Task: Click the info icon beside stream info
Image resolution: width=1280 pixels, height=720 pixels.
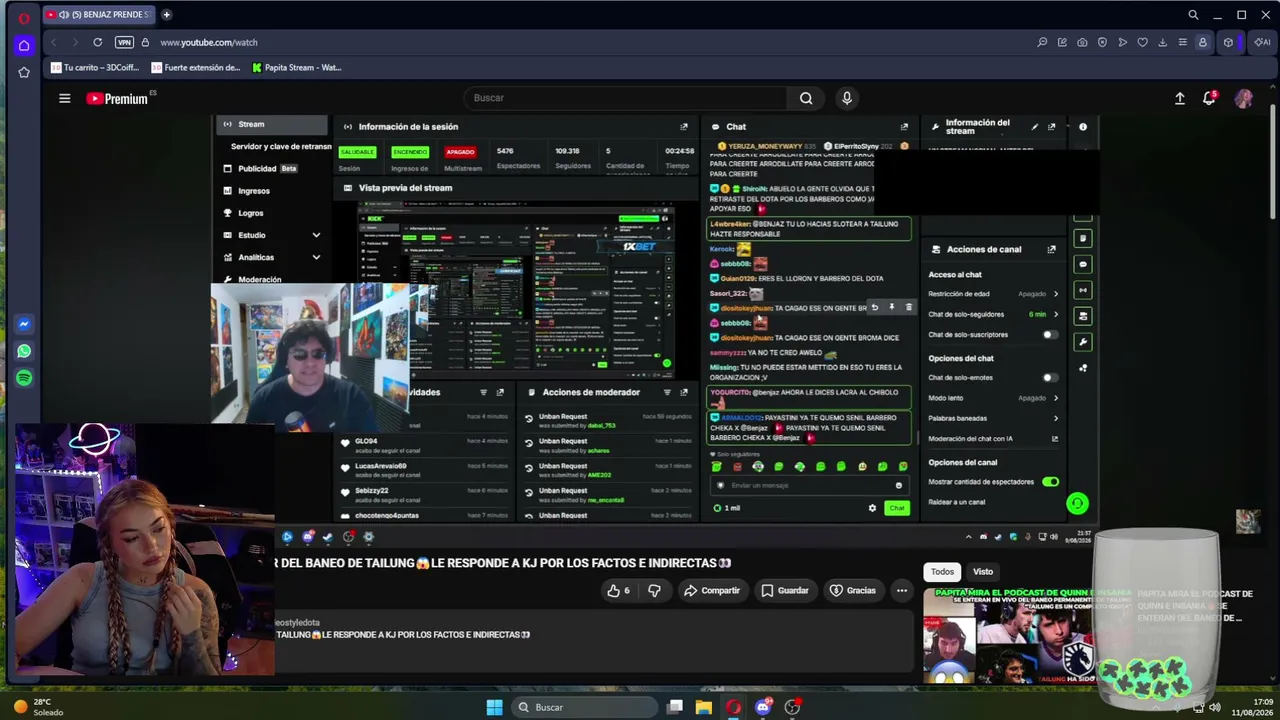Action: click(1083, 127)
